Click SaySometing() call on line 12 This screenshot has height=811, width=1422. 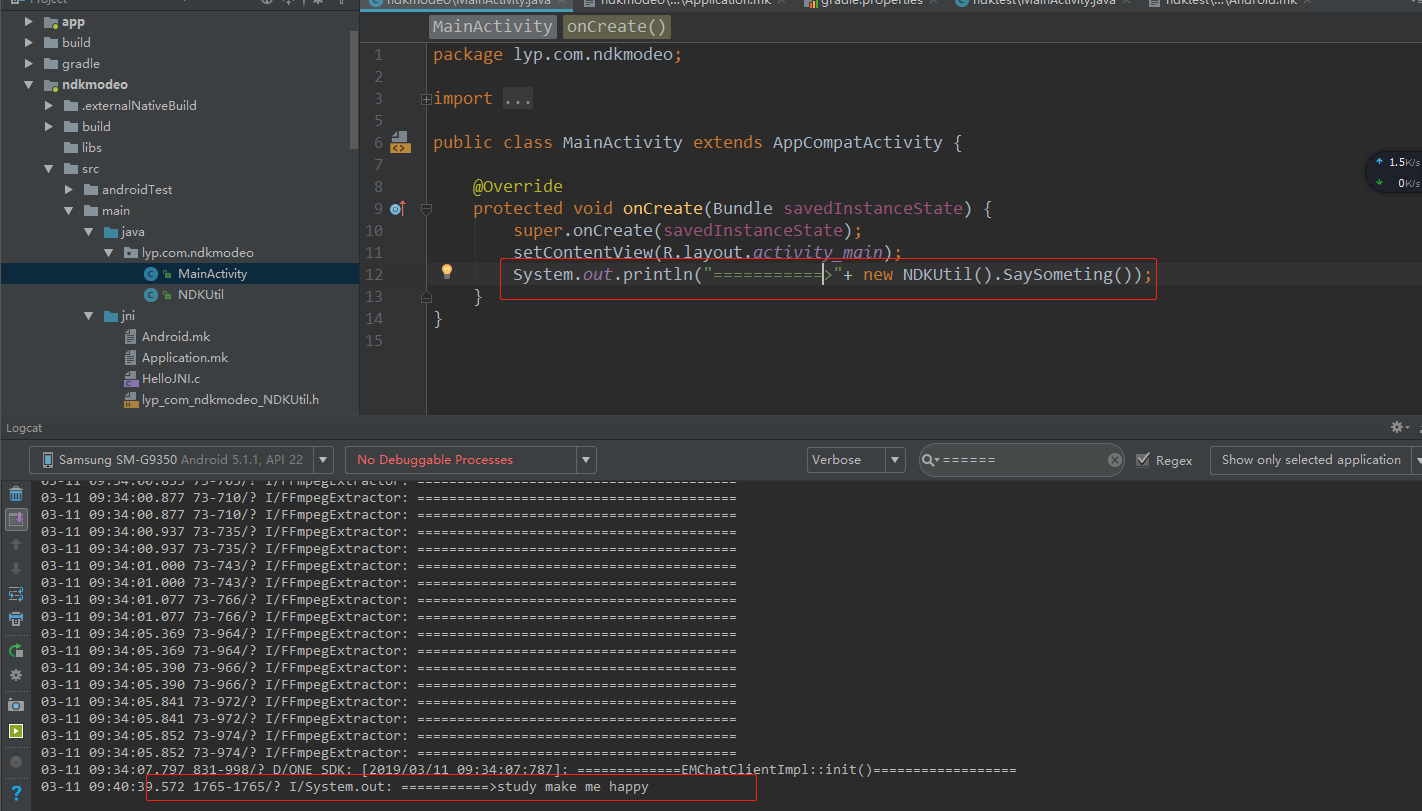[x=1068, y=274]
